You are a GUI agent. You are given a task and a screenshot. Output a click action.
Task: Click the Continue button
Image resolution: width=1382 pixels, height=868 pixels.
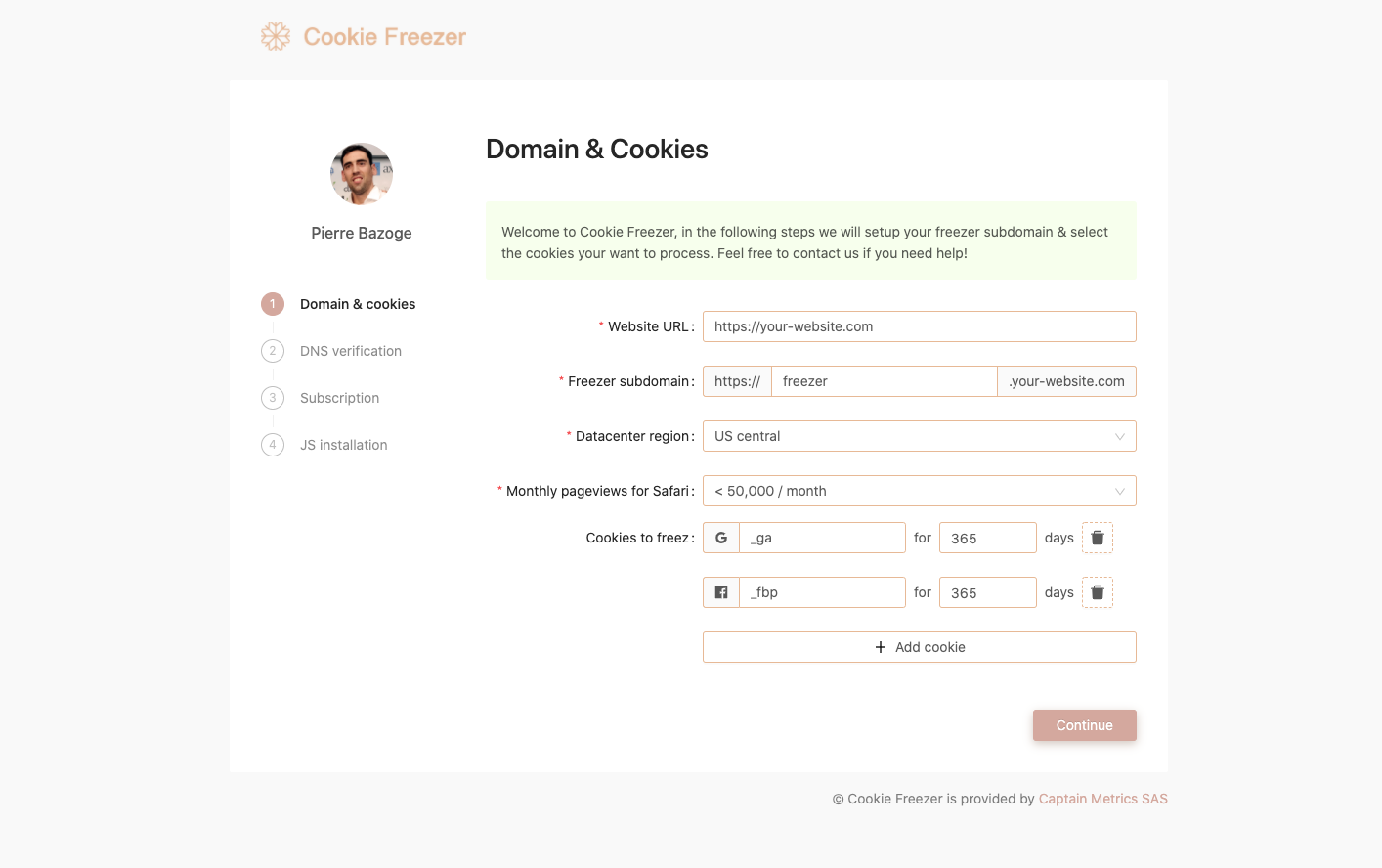pos(1084,724)
